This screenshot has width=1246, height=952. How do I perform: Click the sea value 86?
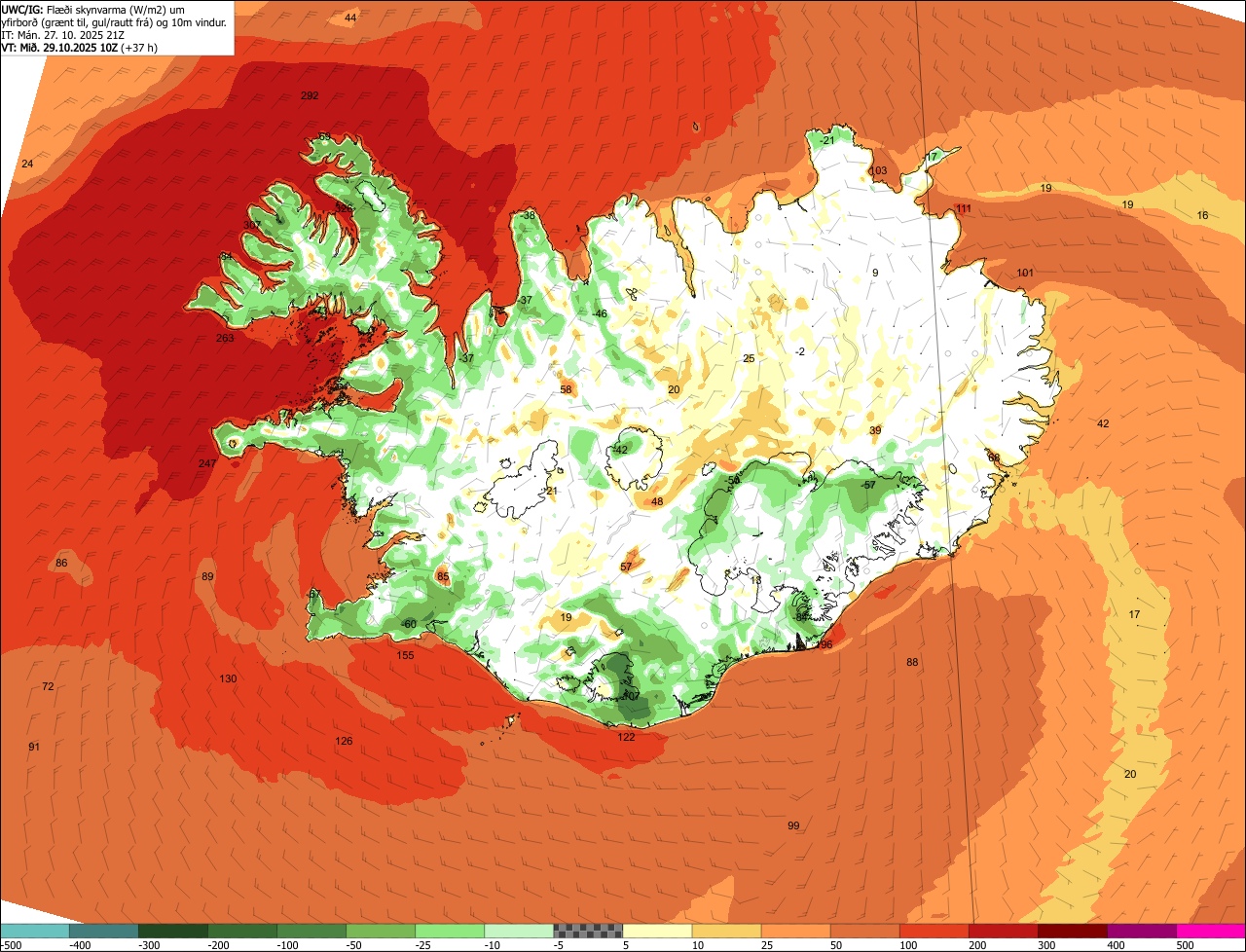click(x=61, y=564)
